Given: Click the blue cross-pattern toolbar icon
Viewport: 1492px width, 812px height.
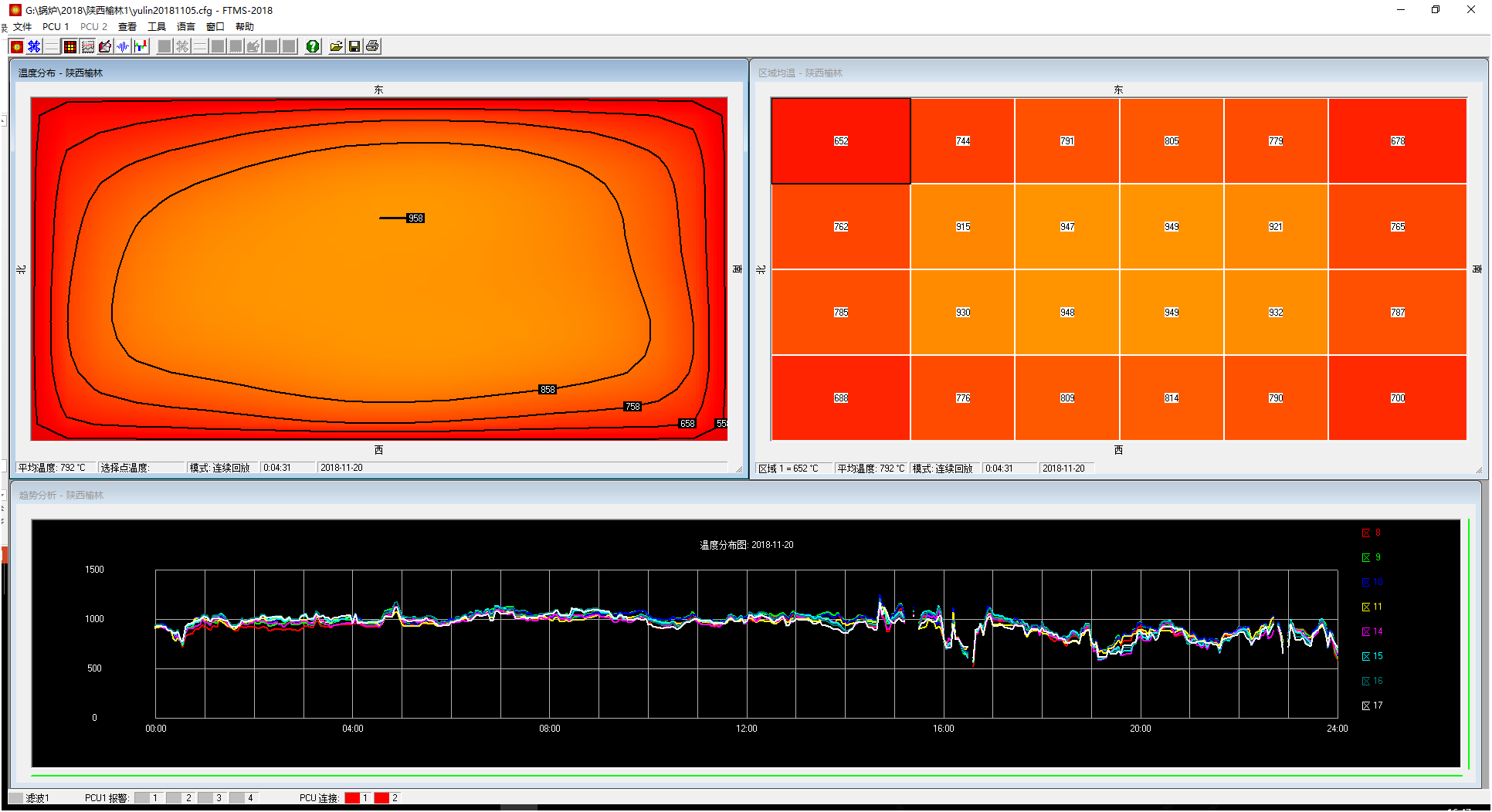Looking at the screenshot, I should pos(34,46).
